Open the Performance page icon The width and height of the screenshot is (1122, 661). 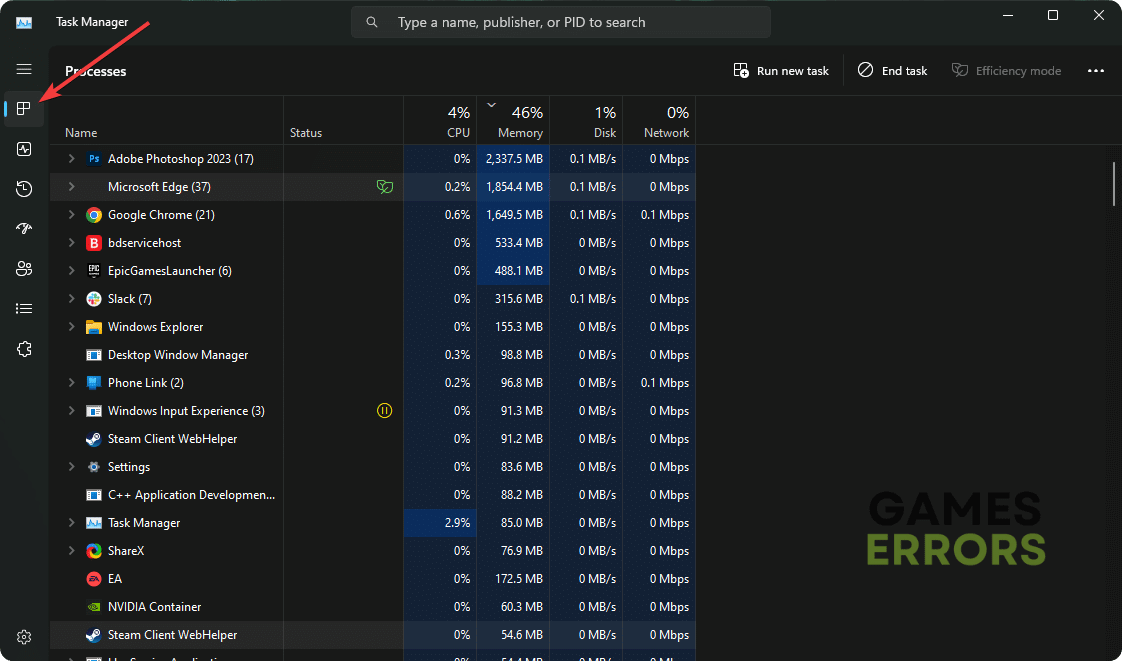tap(24, 149)
